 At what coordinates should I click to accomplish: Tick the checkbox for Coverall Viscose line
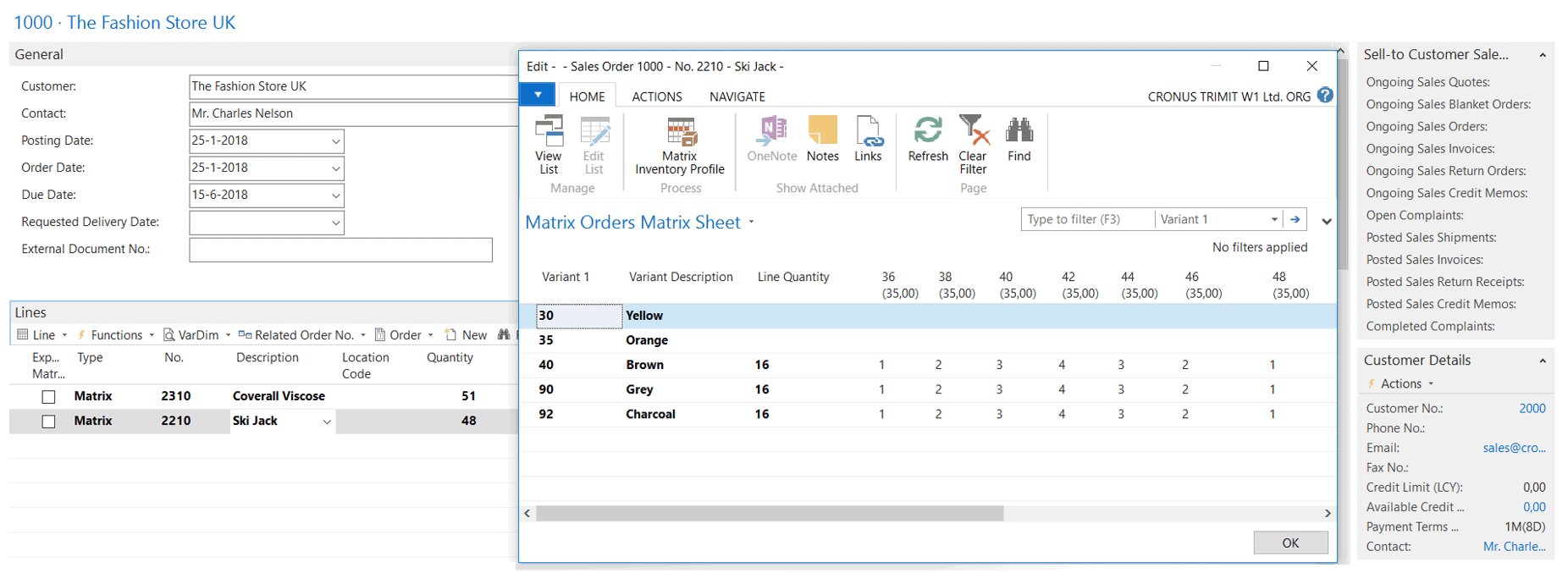pyautogui.click(x=49, y=397)
